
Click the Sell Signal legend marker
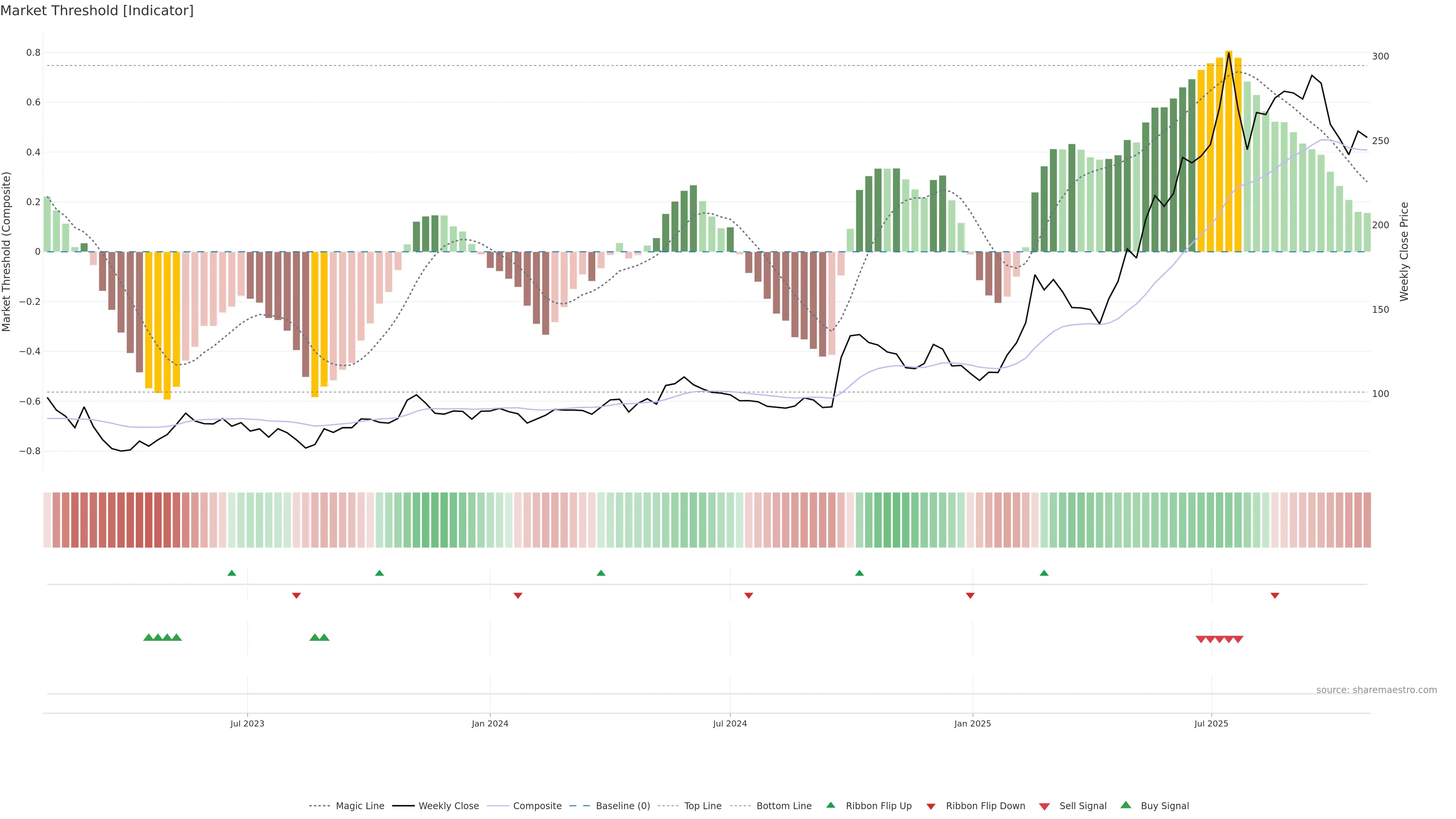(1045, 806)
